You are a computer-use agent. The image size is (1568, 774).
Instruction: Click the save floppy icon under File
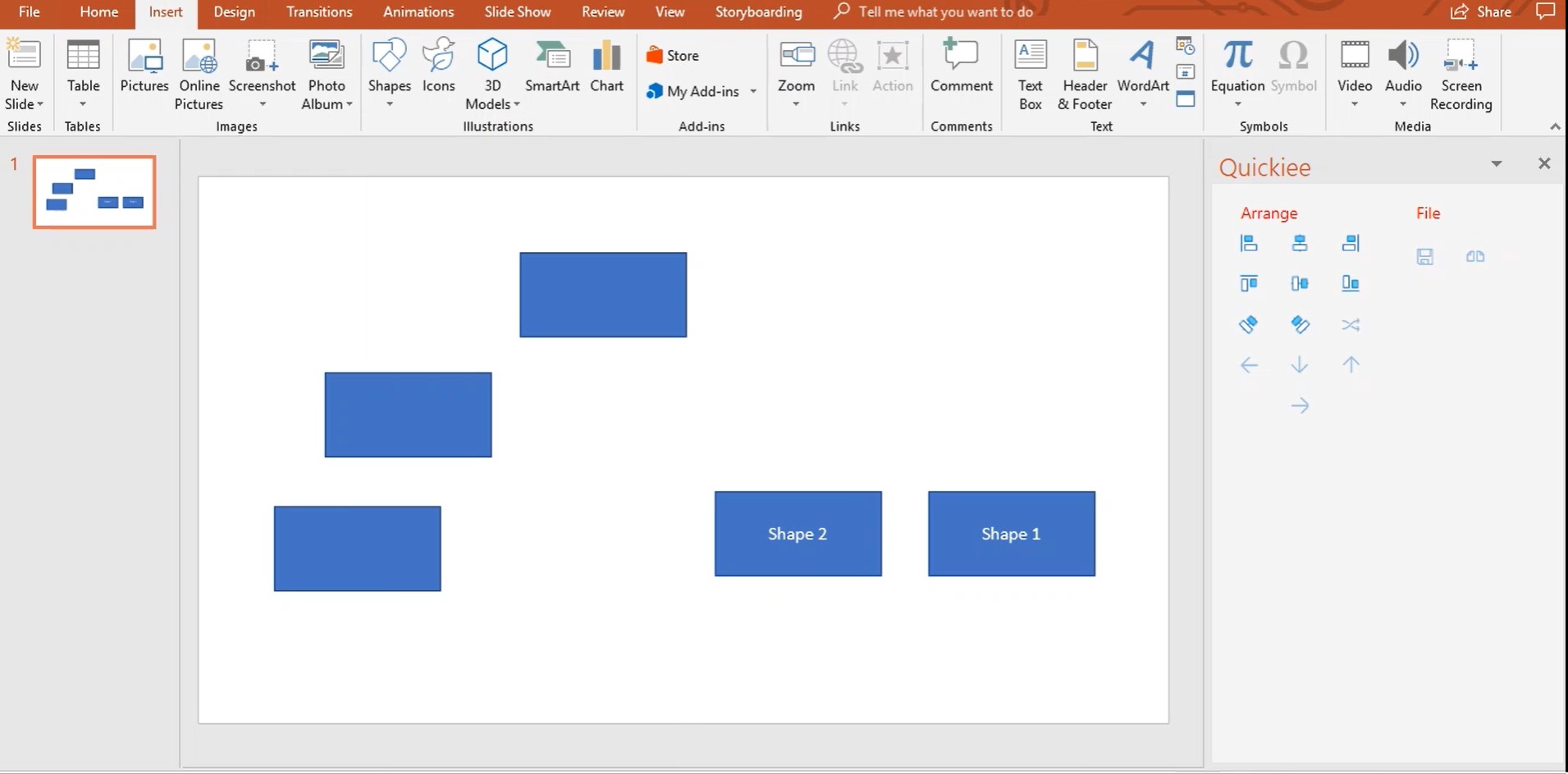pos(1425,257)
